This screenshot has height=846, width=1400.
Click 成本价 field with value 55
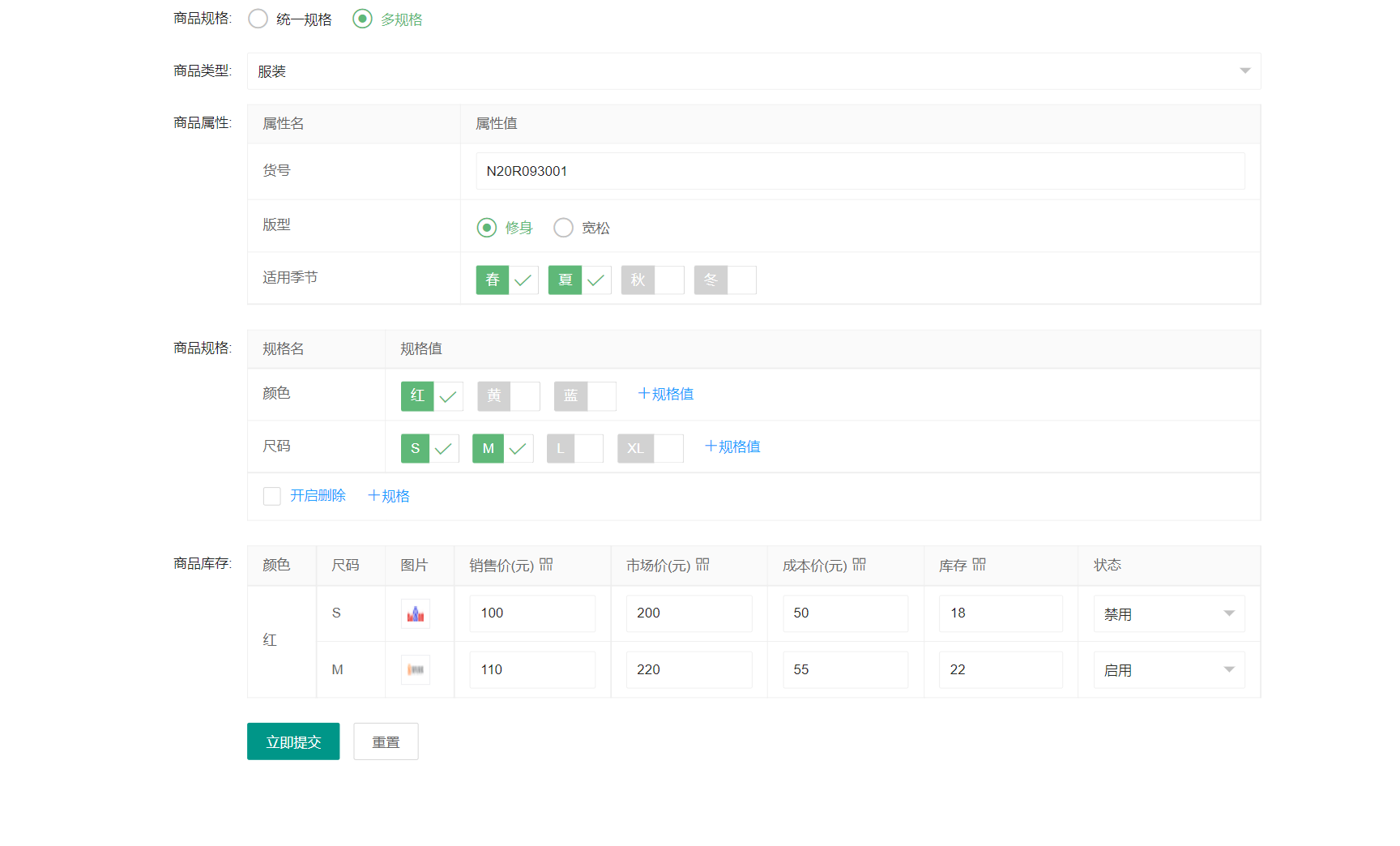pos(845,669)
